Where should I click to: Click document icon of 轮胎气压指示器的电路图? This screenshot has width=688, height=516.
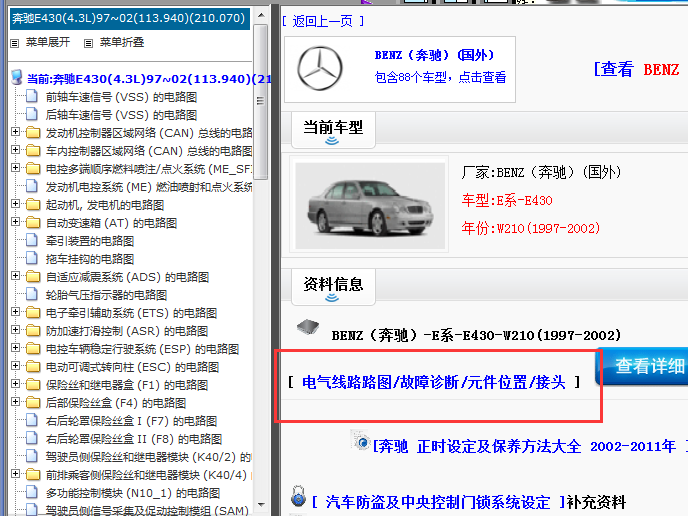[x=32, y=294]
